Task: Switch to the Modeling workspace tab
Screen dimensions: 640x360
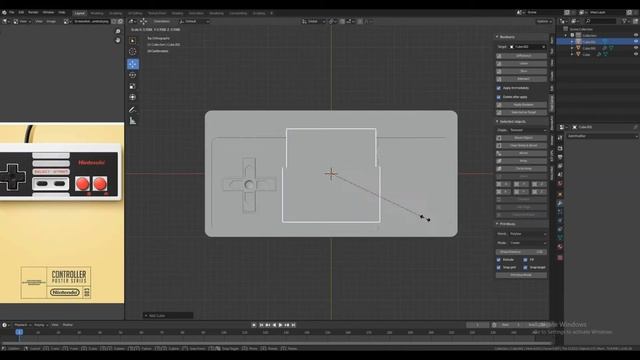Action: coord(97,13)
